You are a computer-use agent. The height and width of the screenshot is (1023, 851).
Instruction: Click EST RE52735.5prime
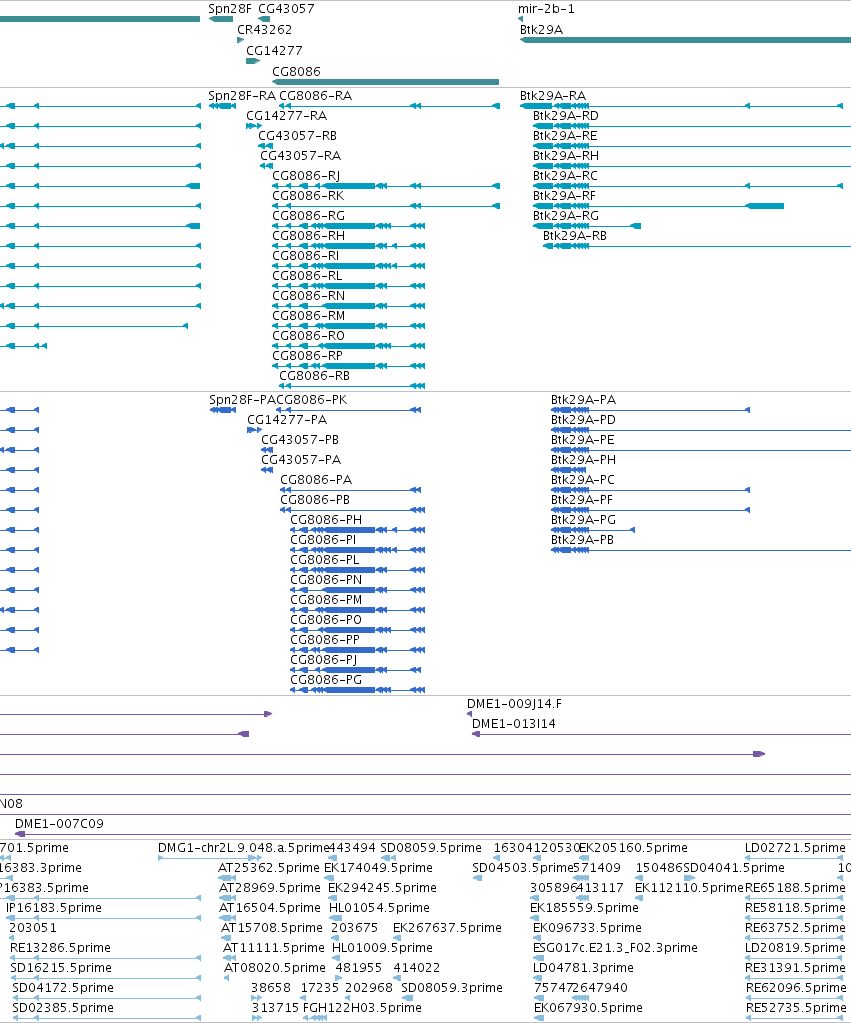coord(796,1007)
